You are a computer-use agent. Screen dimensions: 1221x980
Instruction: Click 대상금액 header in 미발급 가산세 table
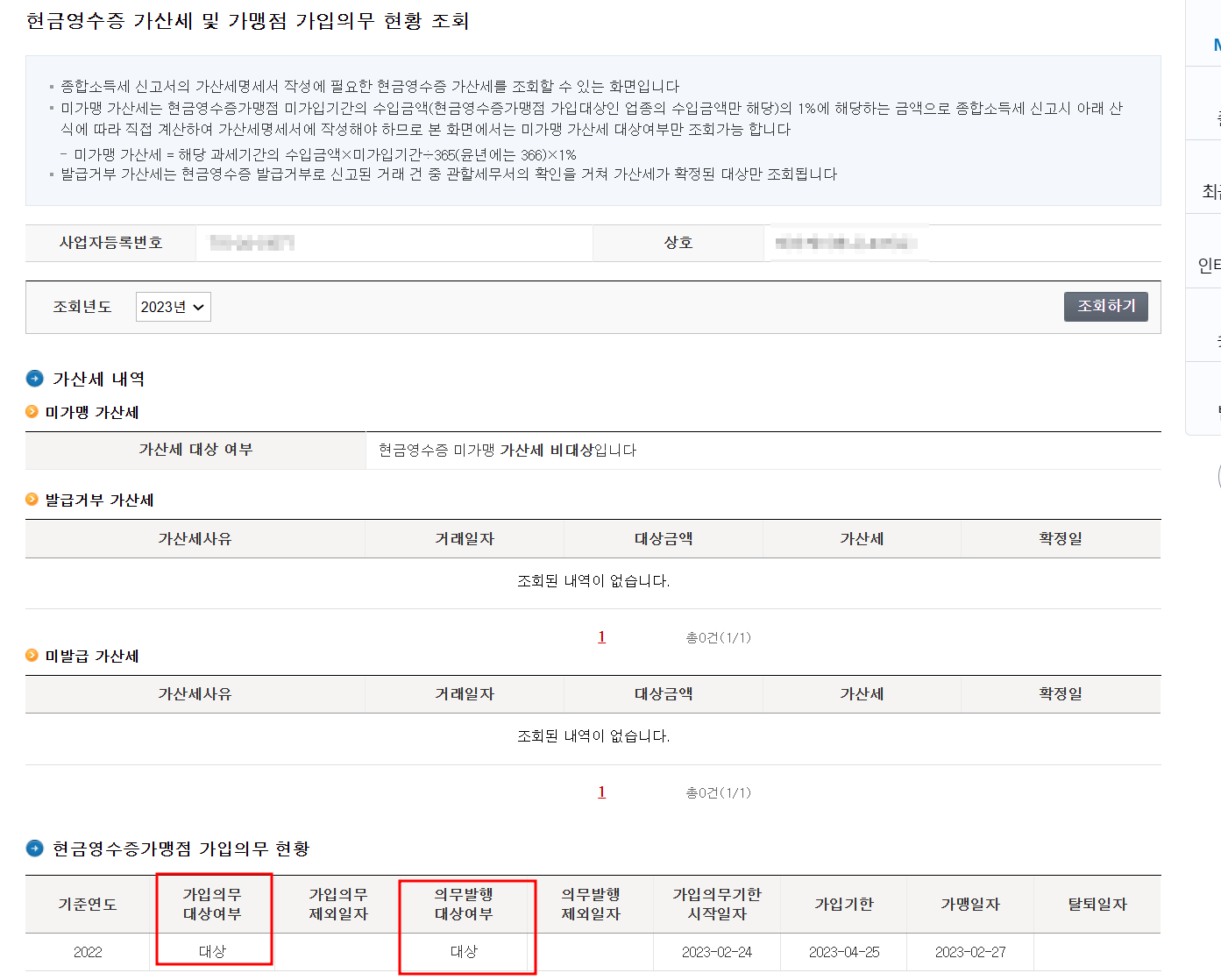[664, 694]
